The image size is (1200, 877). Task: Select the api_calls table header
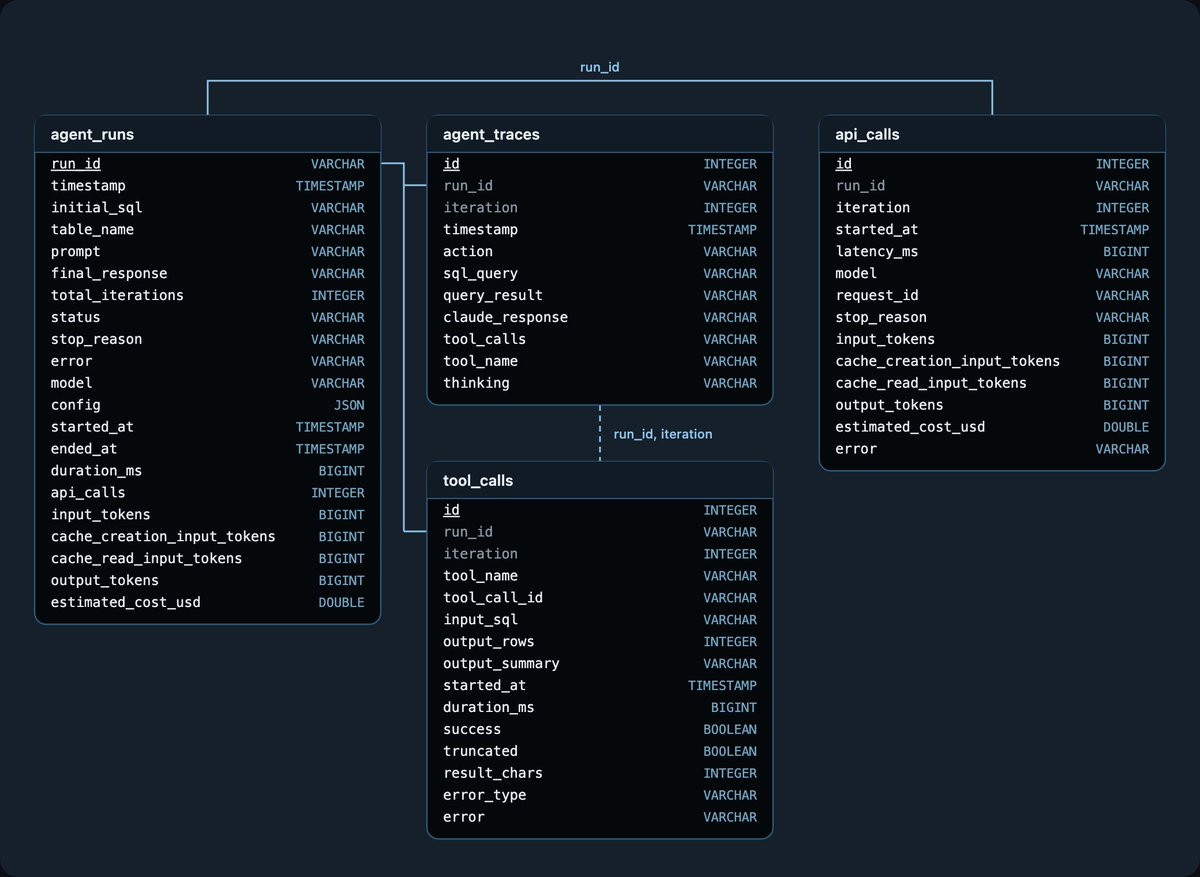pos(992,134)
